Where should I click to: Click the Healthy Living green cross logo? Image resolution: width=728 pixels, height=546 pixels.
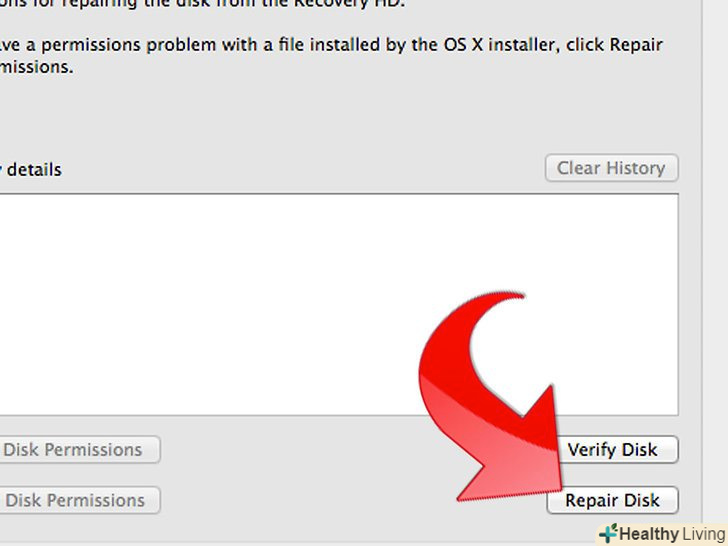click(x=608, y=534)
